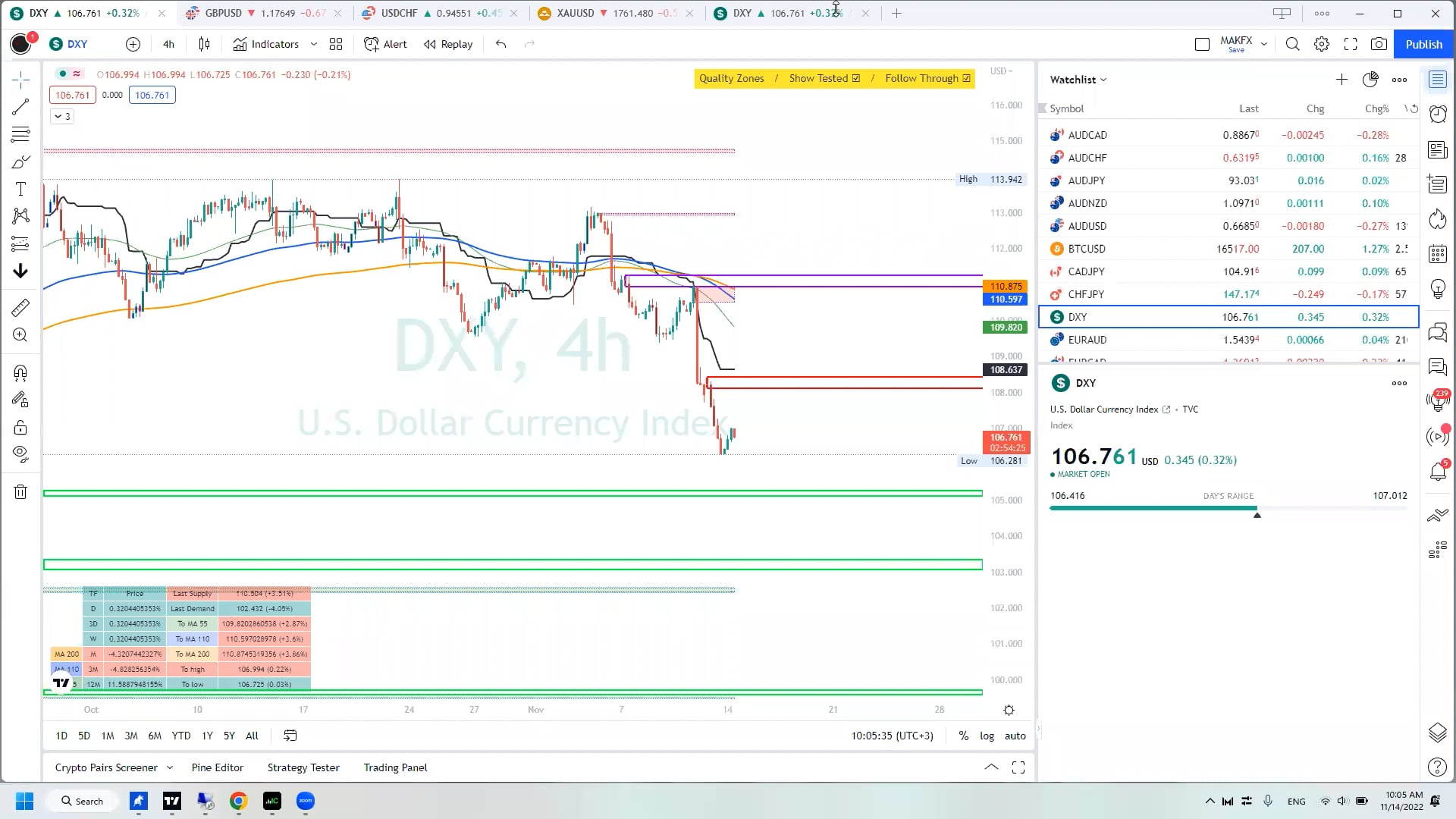Switch chart range to 1Y
This screenshot has width=1456, height=819.
pyautogui.click(x=207, y=736)
